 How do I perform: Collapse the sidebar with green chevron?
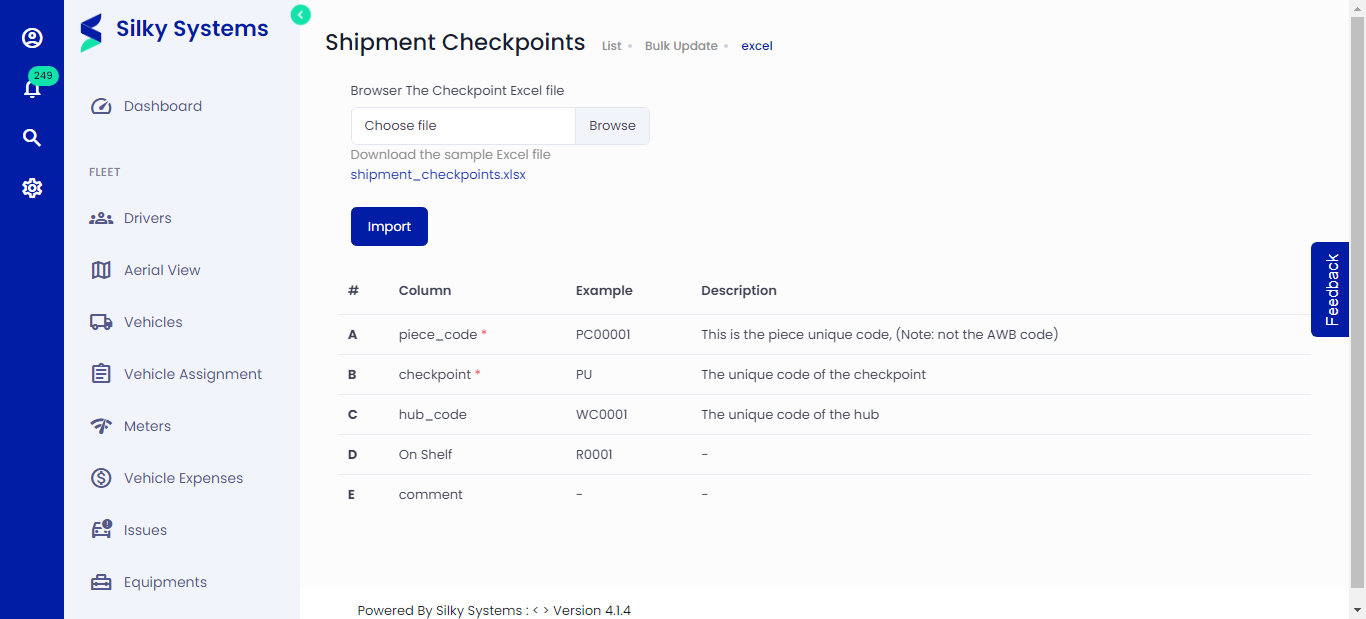coord(301,14)
